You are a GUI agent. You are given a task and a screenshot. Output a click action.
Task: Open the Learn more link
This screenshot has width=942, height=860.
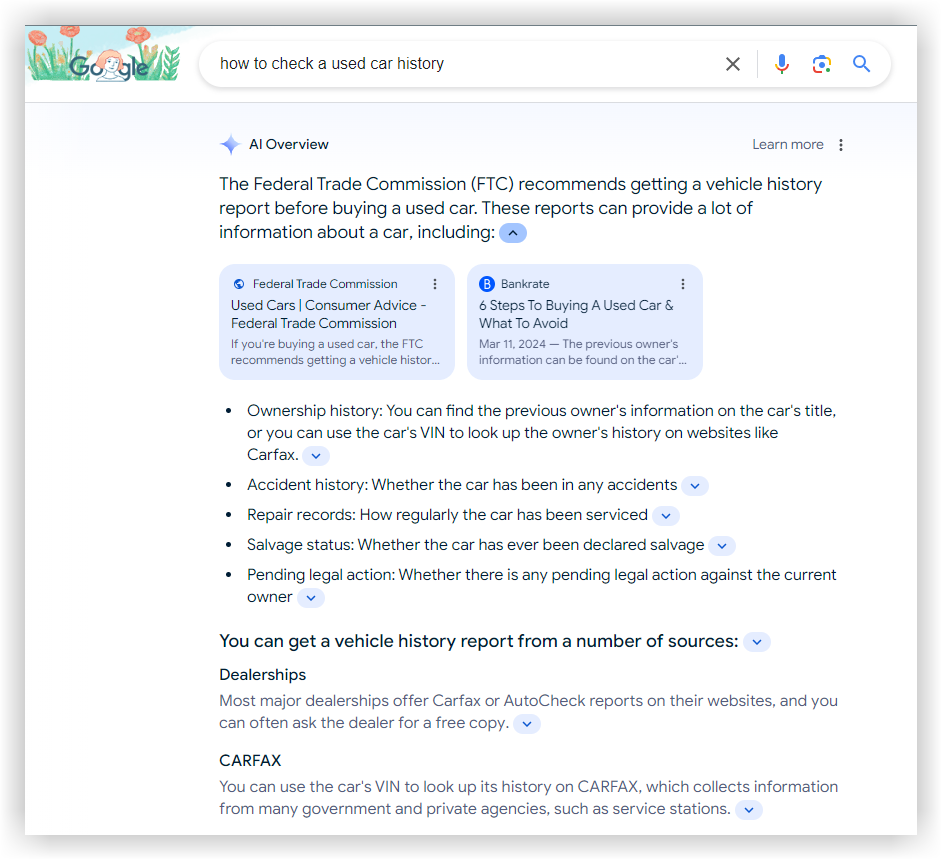pyautogui.click(x=788, y=145)
